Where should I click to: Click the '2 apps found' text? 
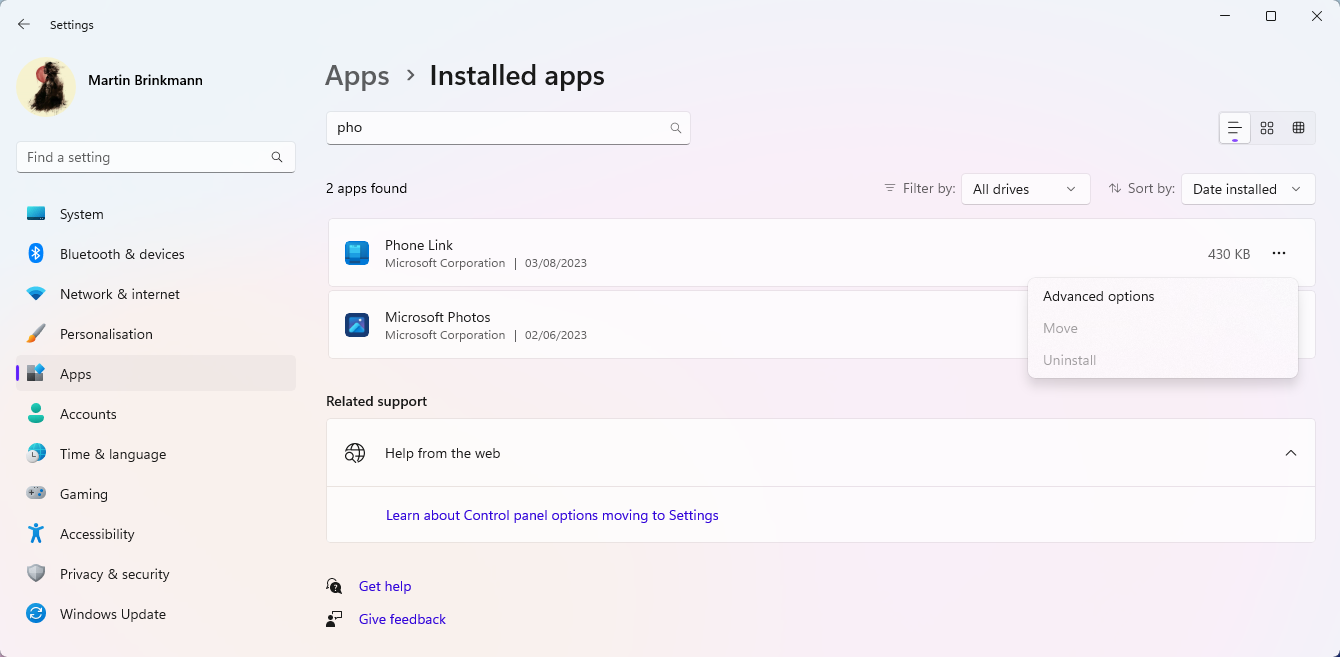tap(367, 188)
